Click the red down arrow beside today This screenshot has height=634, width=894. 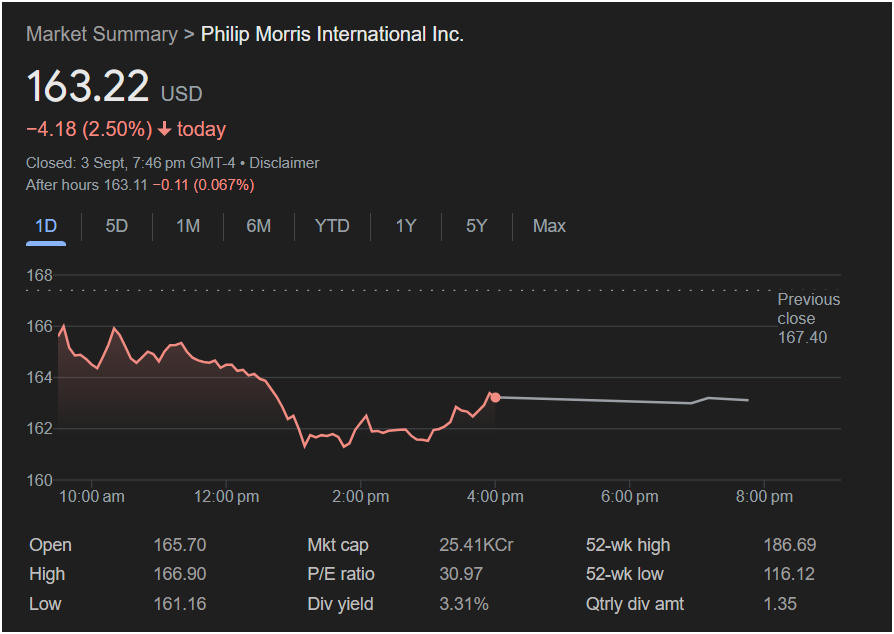pyautogui.click(x=165, y=129)
